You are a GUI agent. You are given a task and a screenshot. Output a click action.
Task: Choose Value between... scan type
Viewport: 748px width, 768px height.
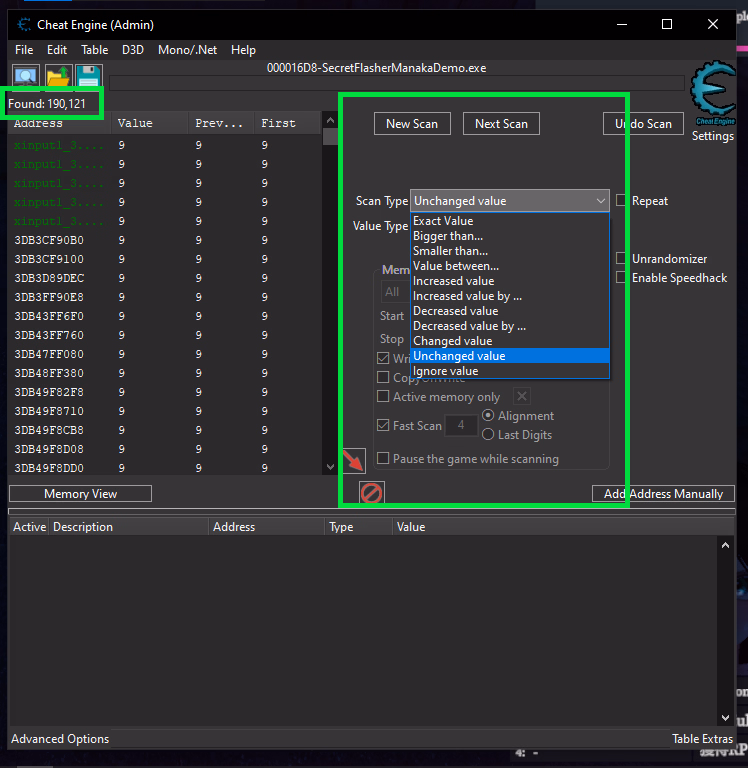click(x=510, y=266)
